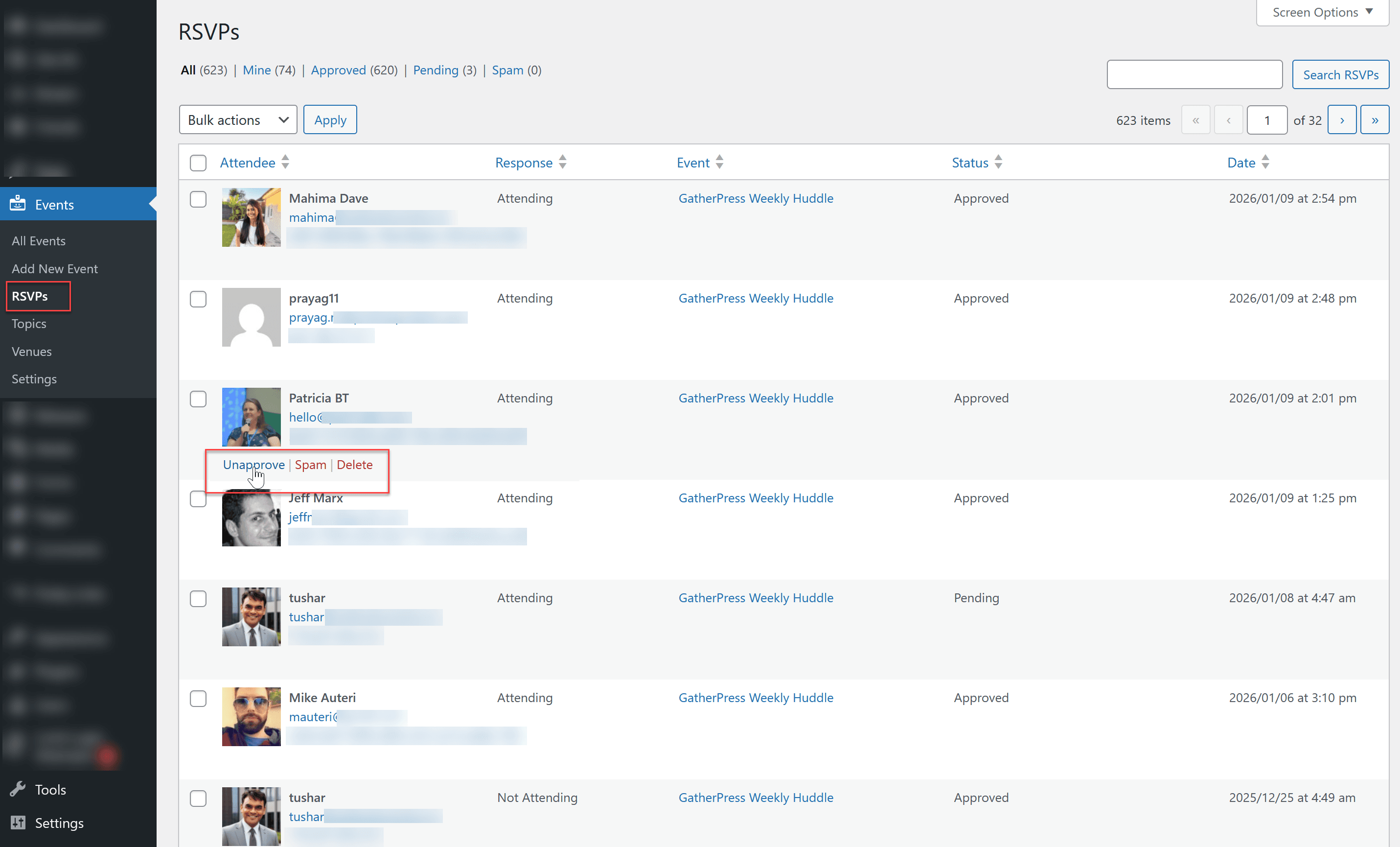Click prayag email link
This screenshot has width=1400, height=847.
[311, 317]
